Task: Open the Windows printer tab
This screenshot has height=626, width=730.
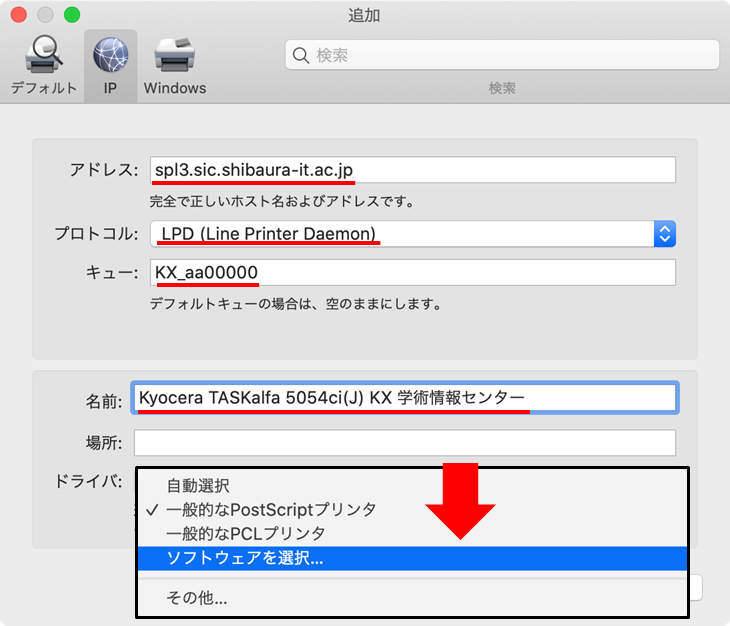Action: point(175,66)
